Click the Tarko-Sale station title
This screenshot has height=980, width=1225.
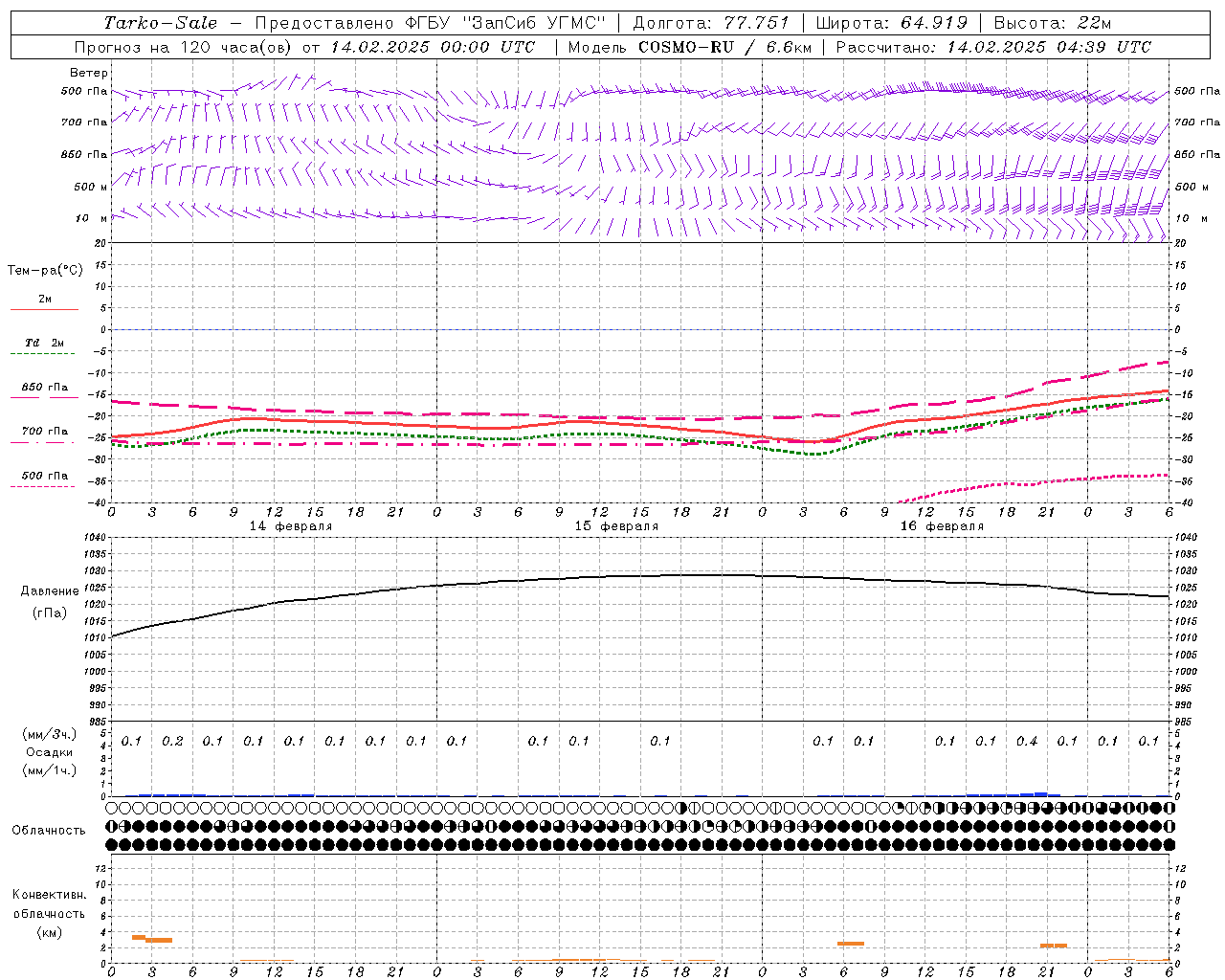[x=160, y=23]
